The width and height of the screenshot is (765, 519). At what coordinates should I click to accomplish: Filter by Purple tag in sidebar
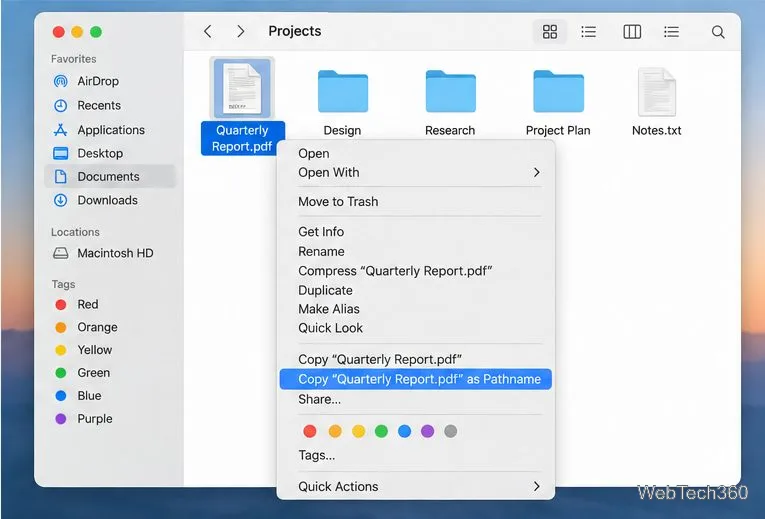tap(84, 419)
